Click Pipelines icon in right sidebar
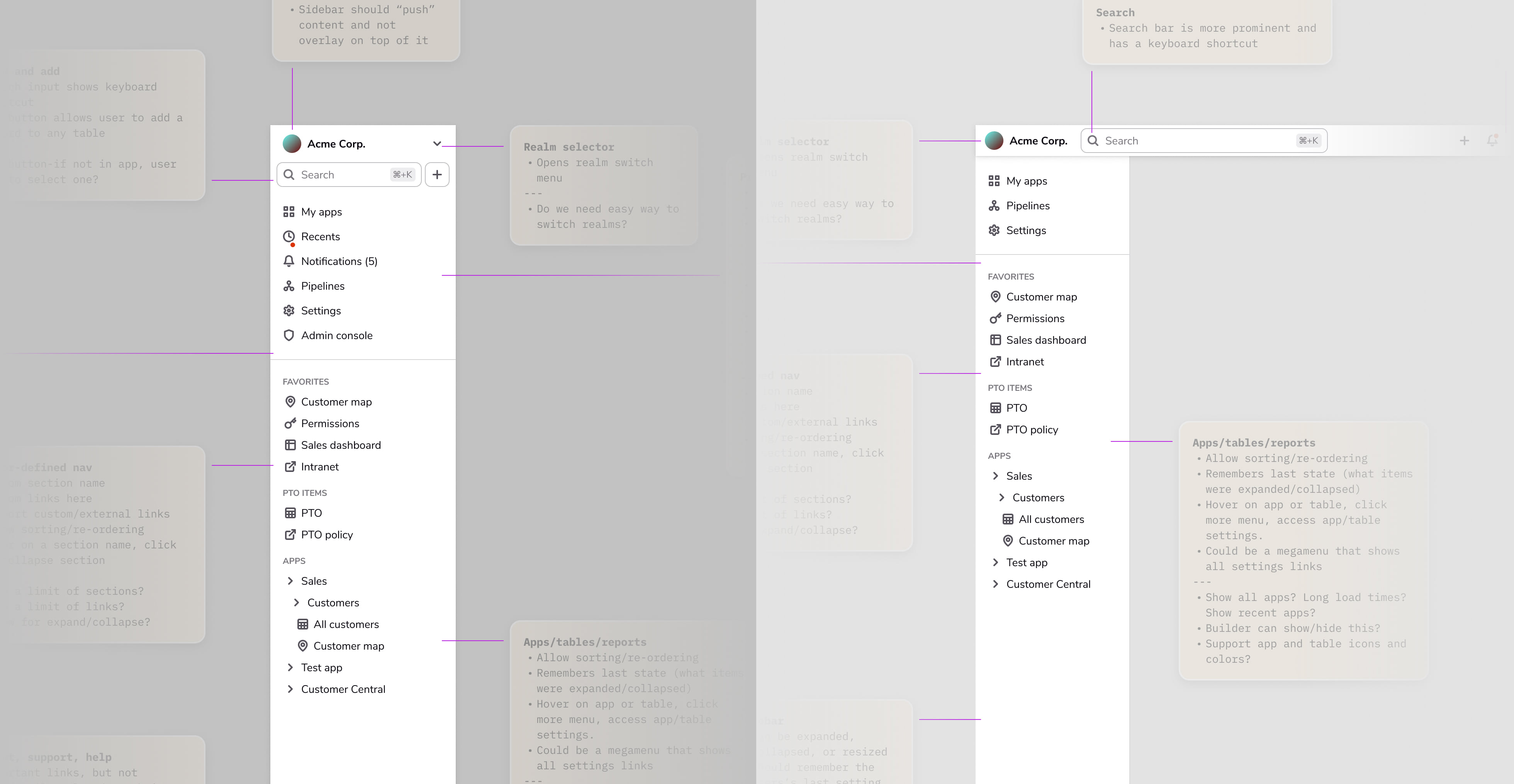The width and height of the screenshot is (1514, 784). (x=994, y=206)
